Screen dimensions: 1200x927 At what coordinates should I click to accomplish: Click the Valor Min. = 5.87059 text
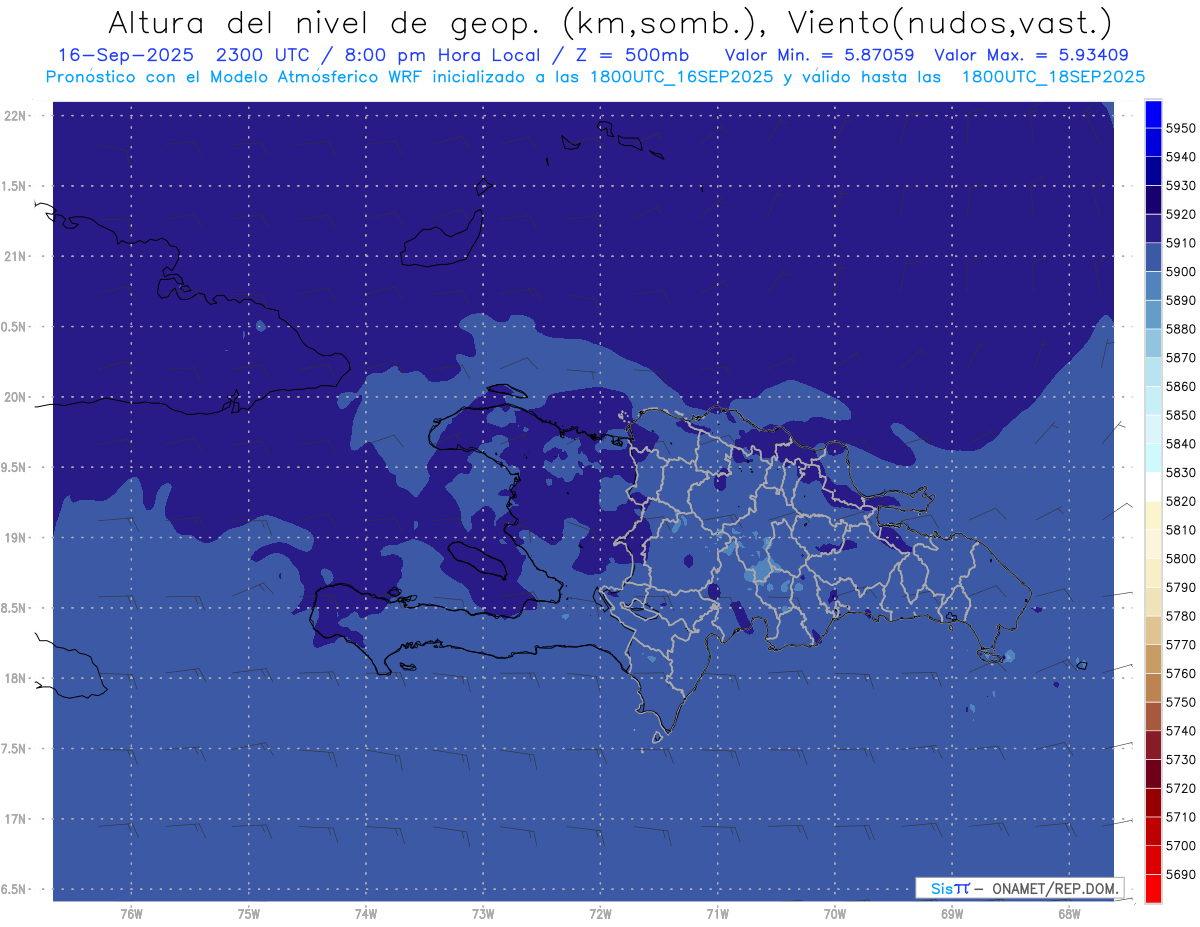pos(823,55)
